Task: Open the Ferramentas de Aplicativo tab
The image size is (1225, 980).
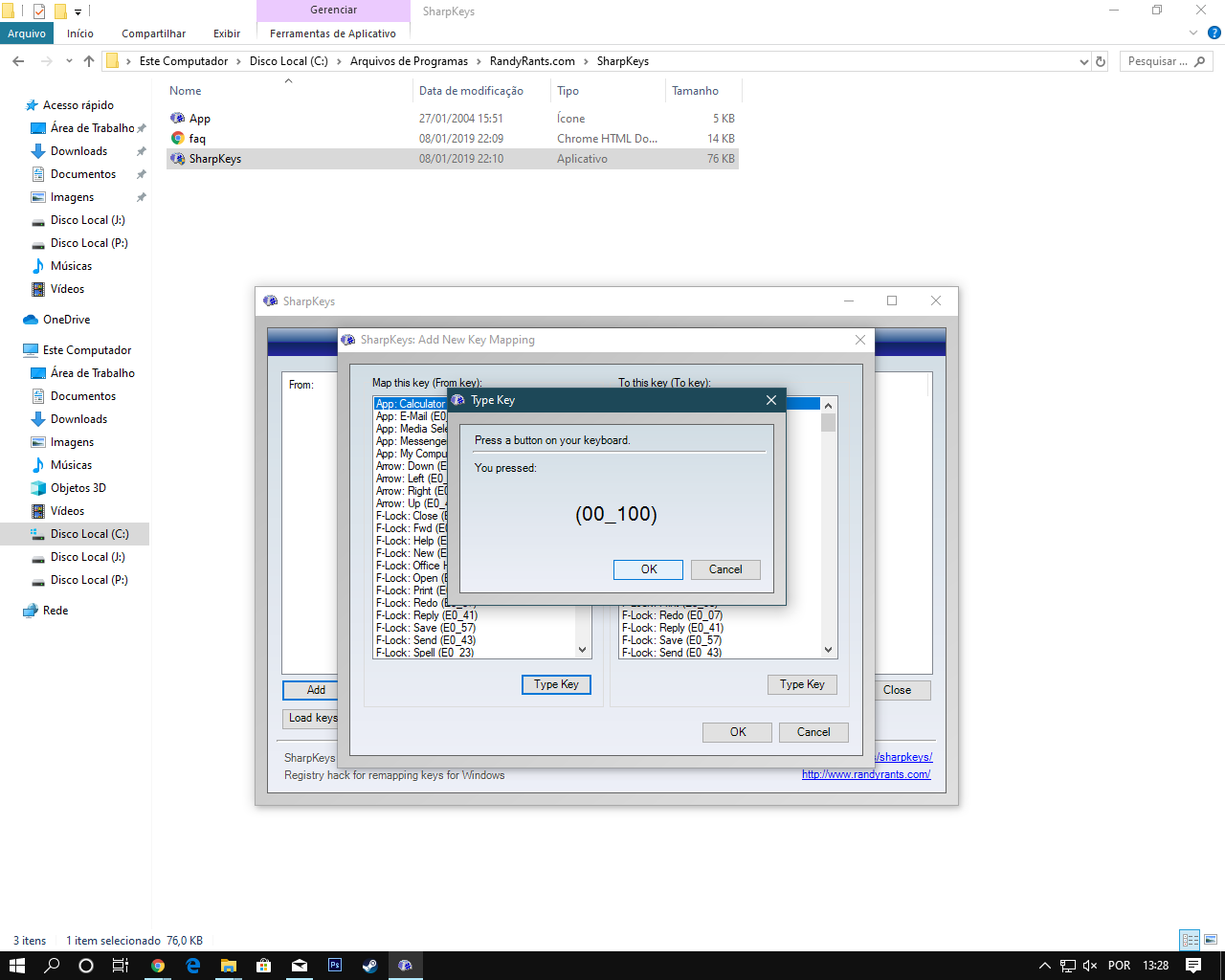Action: pos(333,33)
